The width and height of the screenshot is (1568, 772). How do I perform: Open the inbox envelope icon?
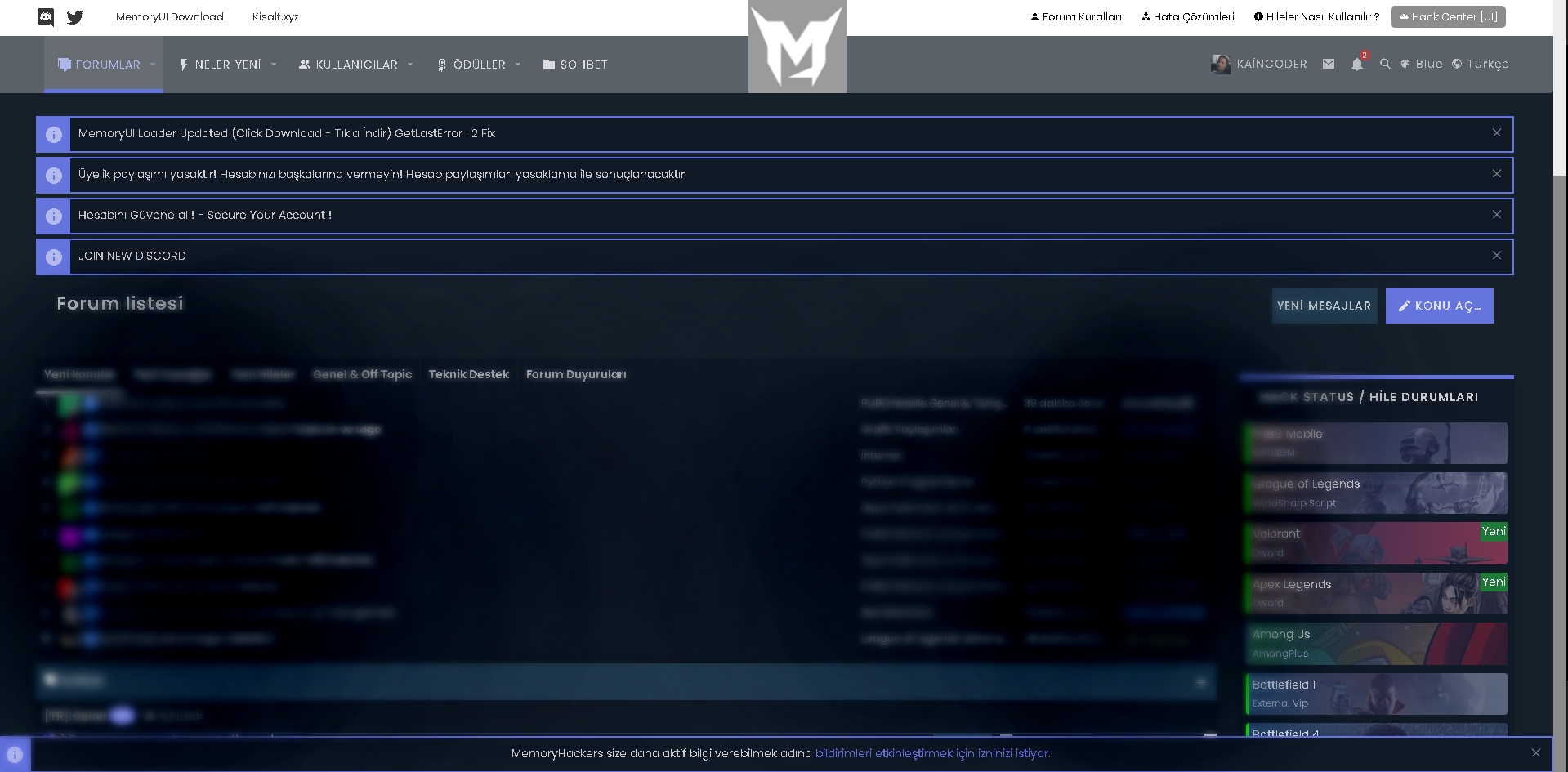coord(1329,64)
